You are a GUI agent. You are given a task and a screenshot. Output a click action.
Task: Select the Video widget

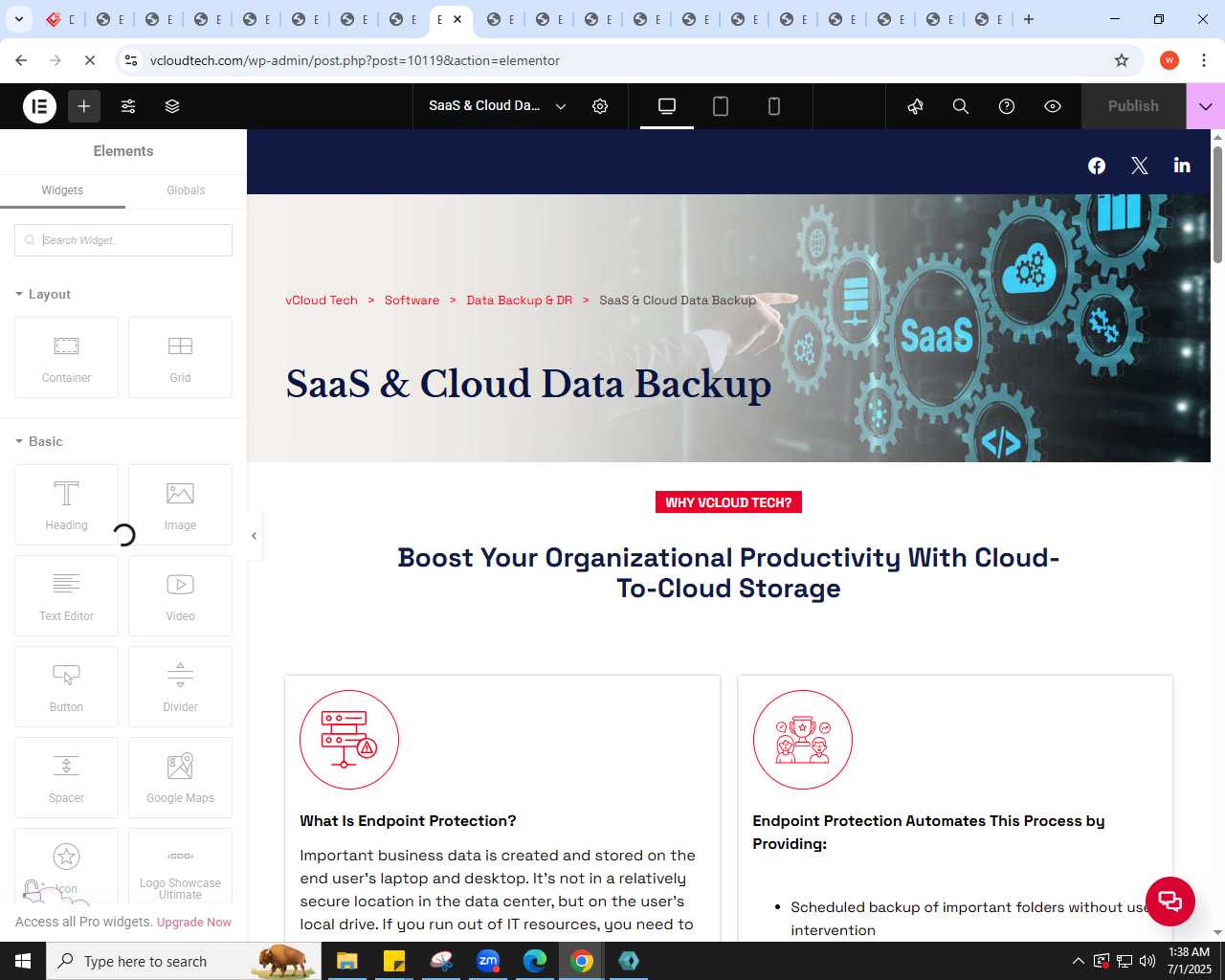click(x=180, y=595)
